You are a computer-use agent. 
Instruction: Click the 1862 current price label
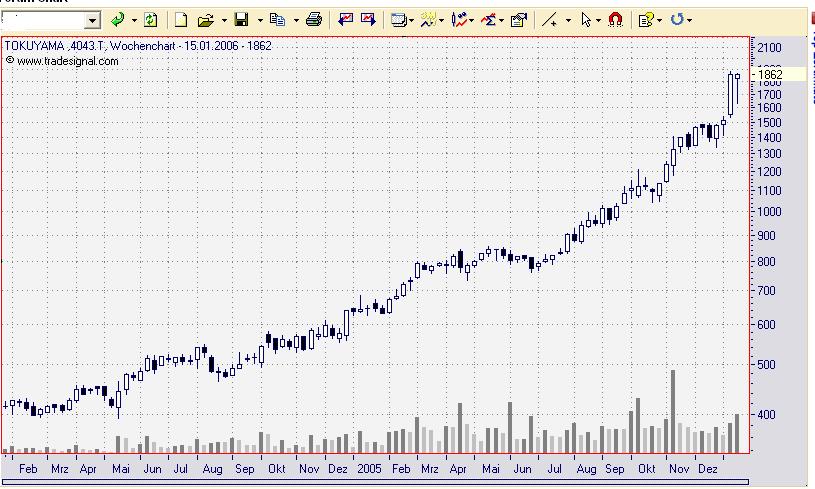[770, 74]
